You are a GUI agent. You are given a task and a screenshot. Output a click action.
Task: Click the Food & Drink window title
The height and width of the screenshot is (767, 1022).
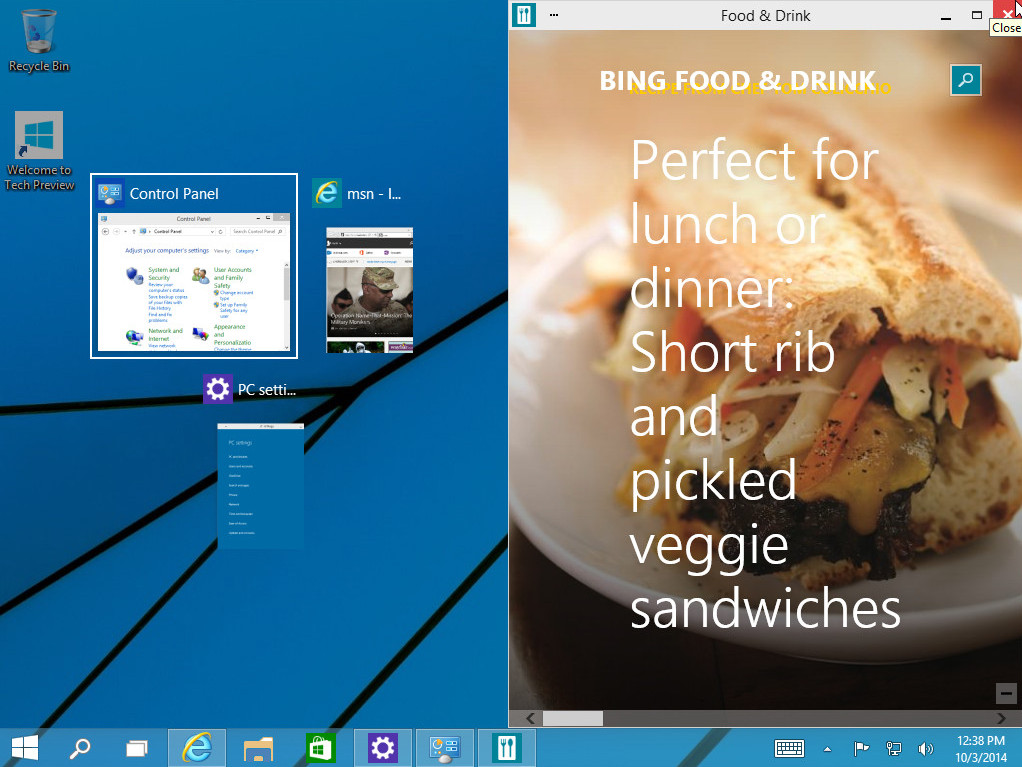[765, 16]
